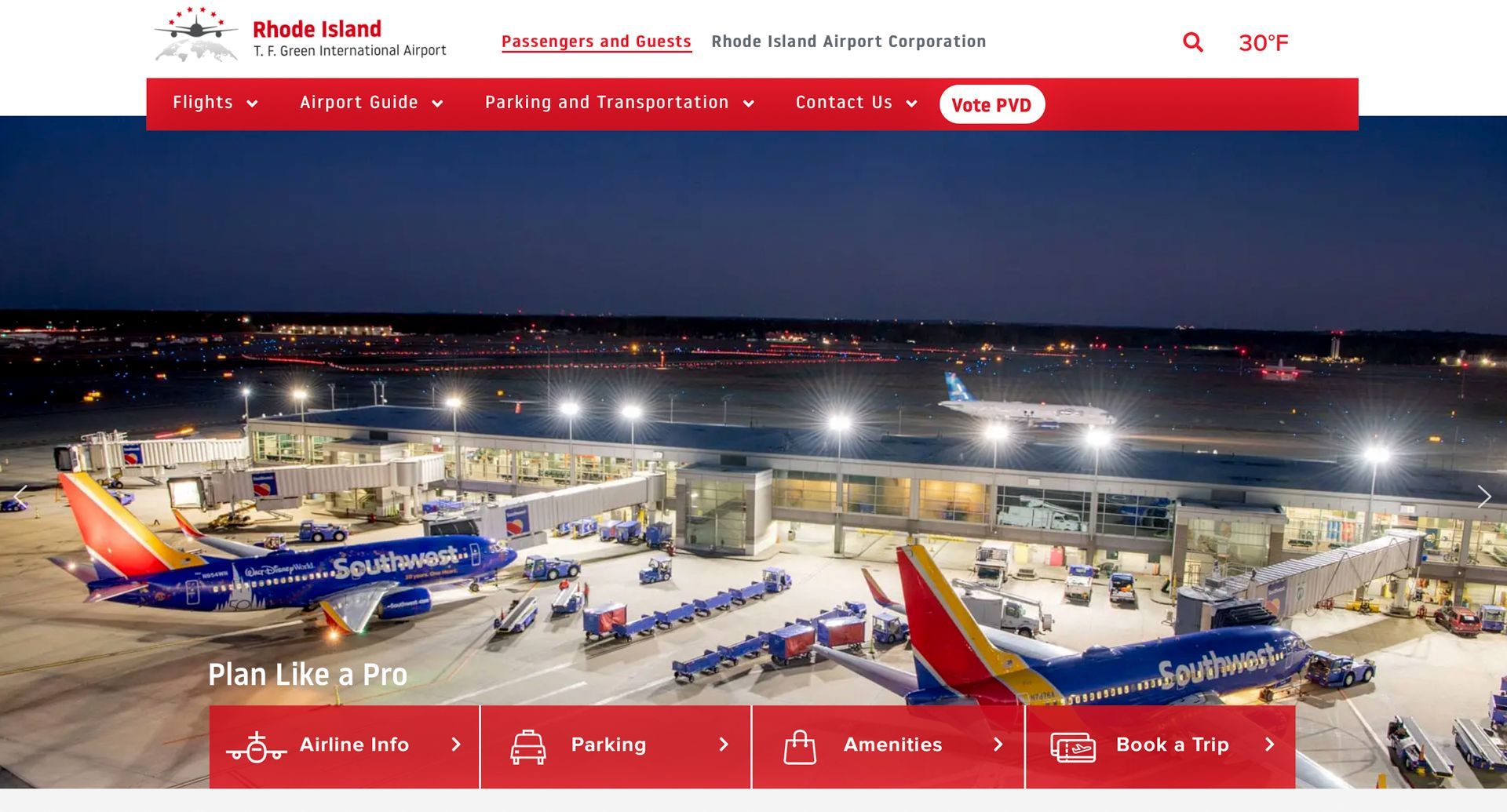Click the Rhode Island airport logo
The image size is (1507, 812).
pos(300,35)
